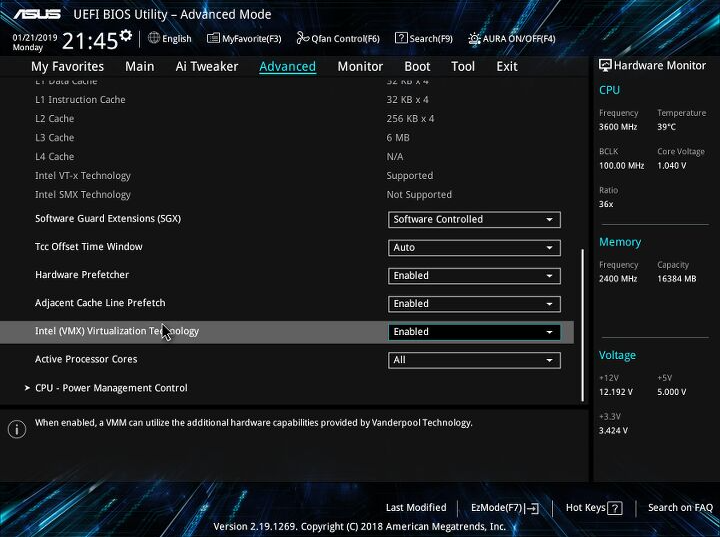
Task: Select the L1 Instruction Cache row
Action: [286, 99]
